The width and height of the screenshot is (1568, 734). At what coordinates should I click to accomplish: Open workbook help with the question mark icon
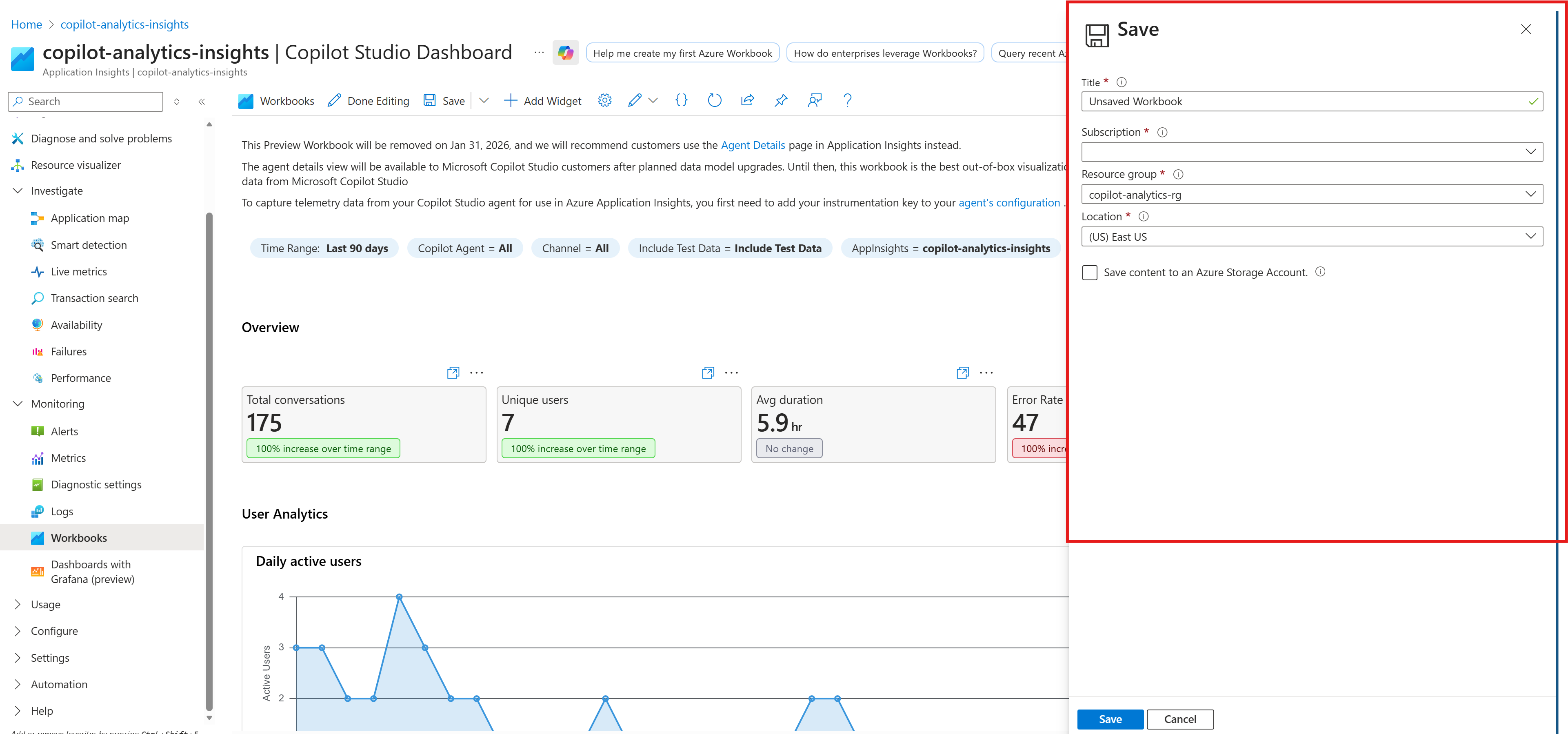point(847,100)
